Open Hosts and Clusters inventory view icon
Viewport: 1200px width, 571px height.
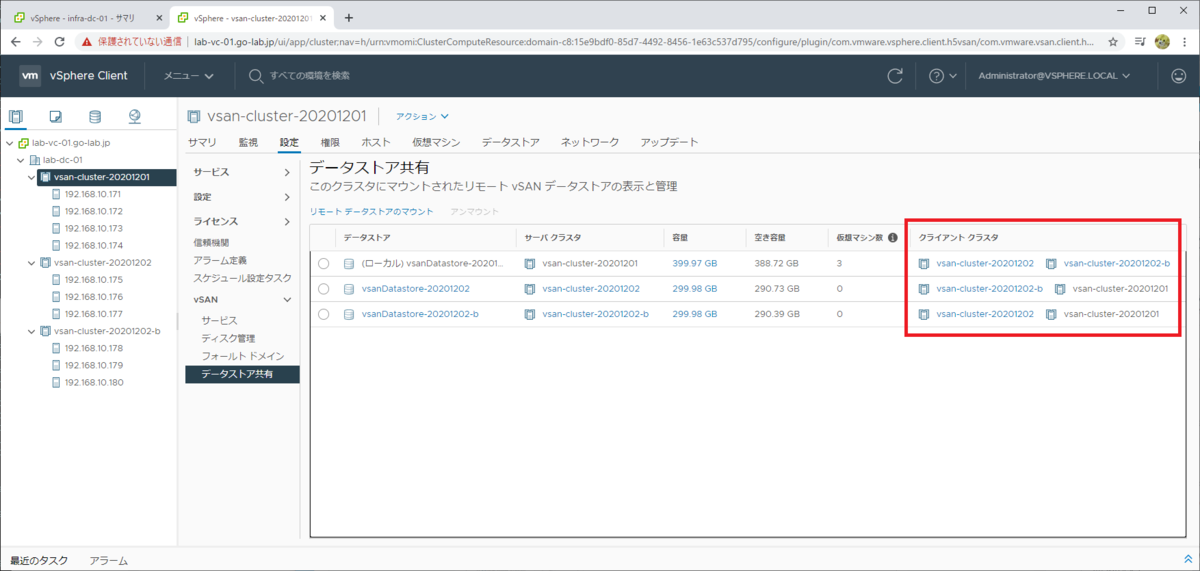point(15,116)
